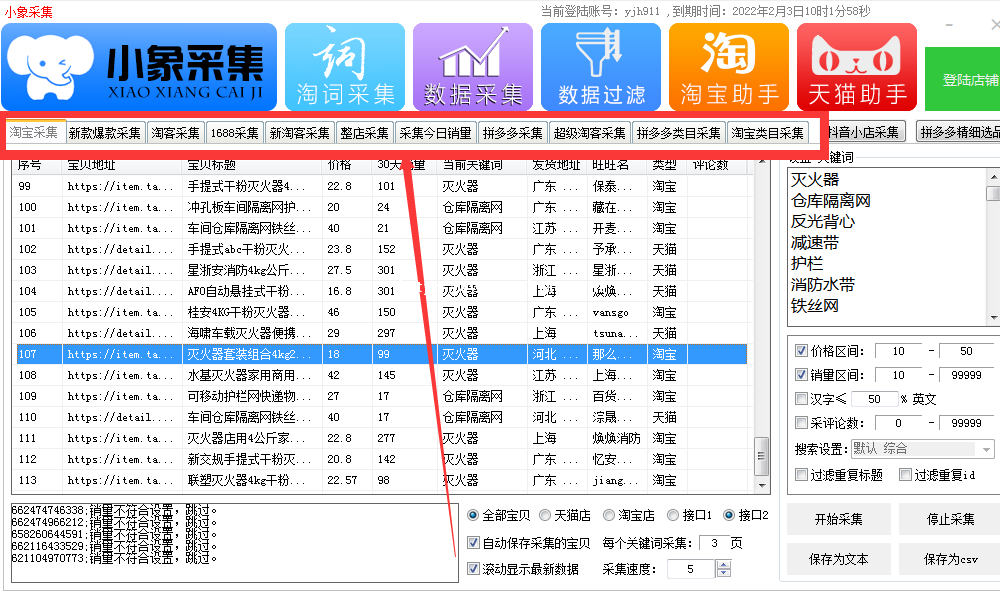Check the 过滤重复标题 option

[802, 475]
